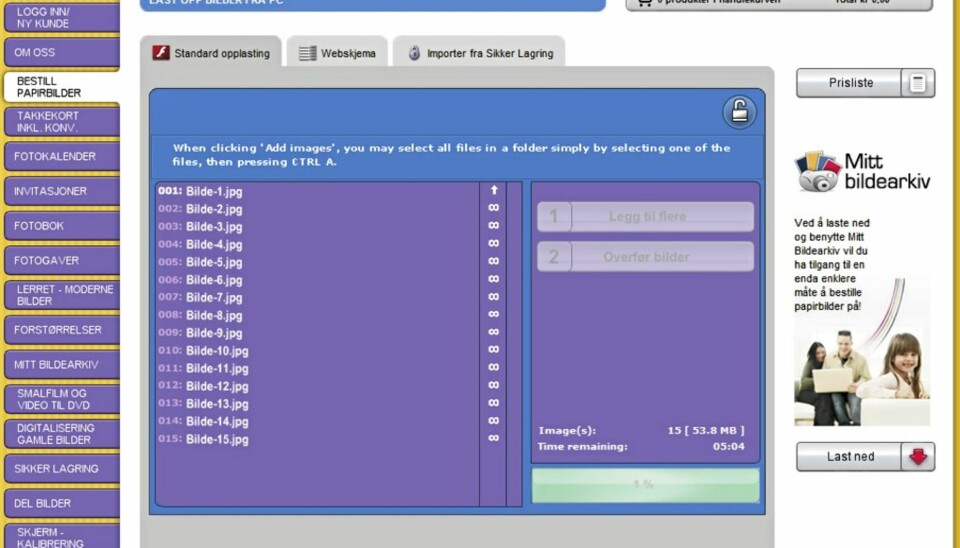Click the Last ned button
960x548 pixels.
coord(849,457)
